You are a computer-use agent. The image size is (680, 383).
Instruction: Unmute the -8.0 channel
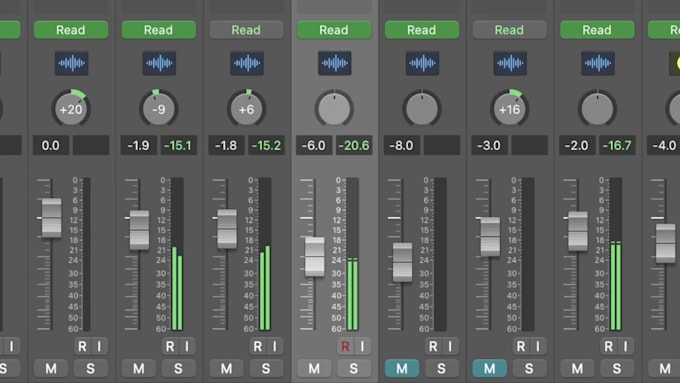coord(402,368)
